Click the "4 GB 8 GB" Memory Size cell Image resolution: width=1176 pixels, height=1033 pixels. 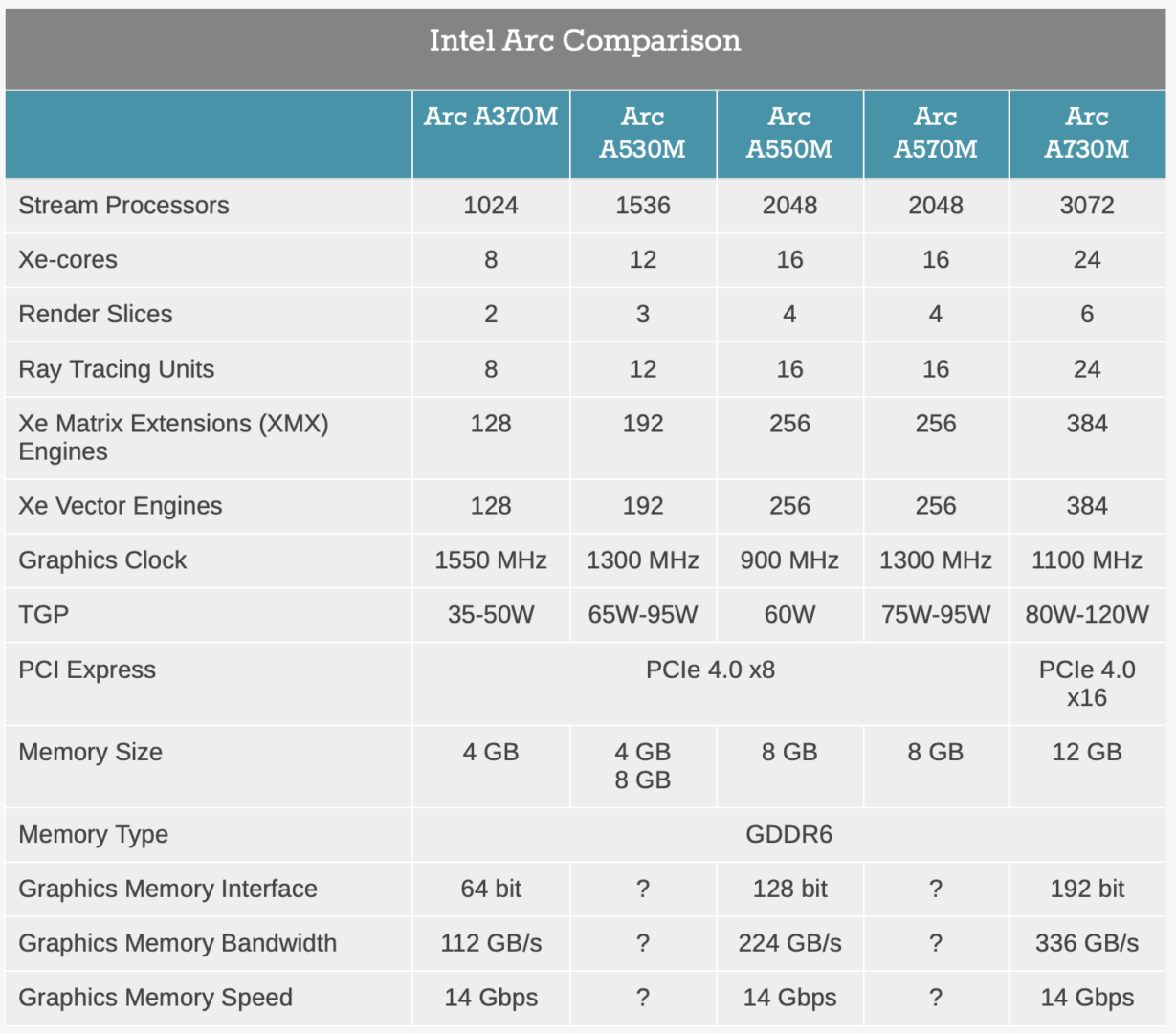643,766
